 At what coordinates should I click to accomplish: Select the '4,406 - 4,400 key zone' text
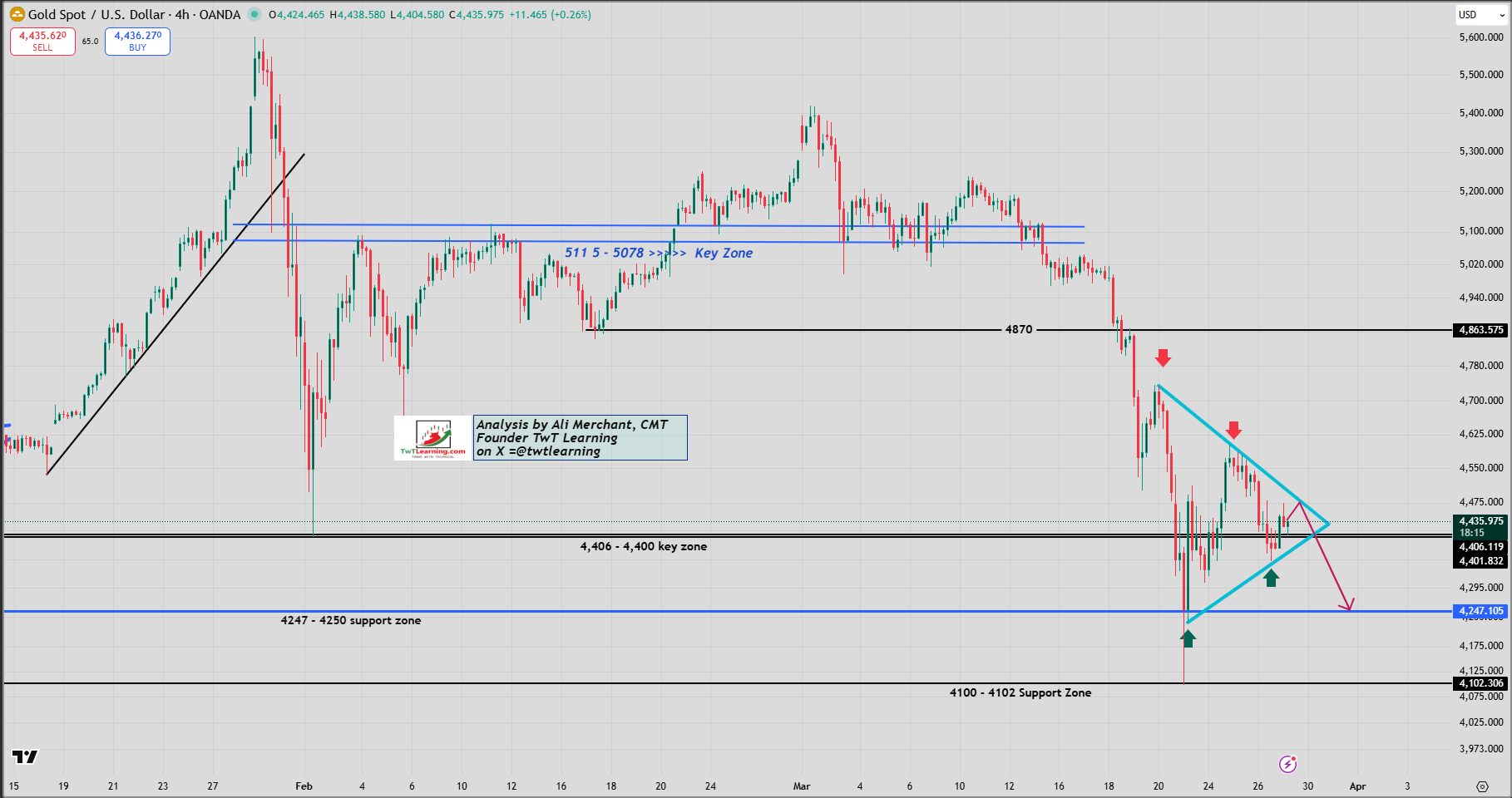[644, 546]
